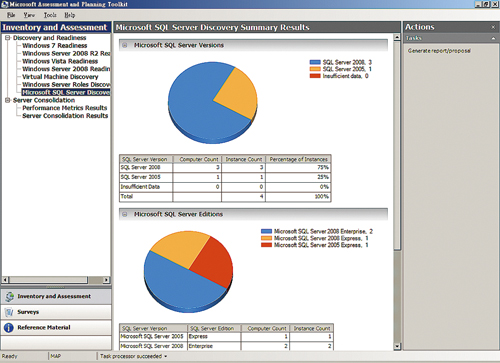Collapse the Discovery and Readiness tree node
Image resolution: width=500 pixels, height=363 pixels.
click(8, 38)
